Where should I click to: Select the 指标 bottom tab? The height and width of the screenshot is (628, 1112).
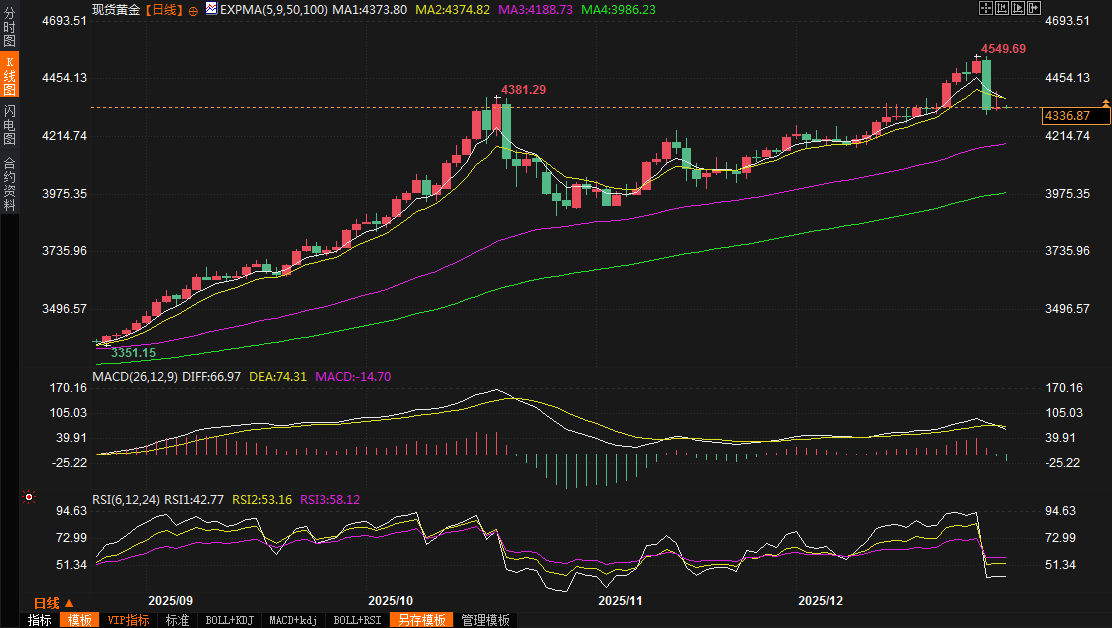pos(40,620)
